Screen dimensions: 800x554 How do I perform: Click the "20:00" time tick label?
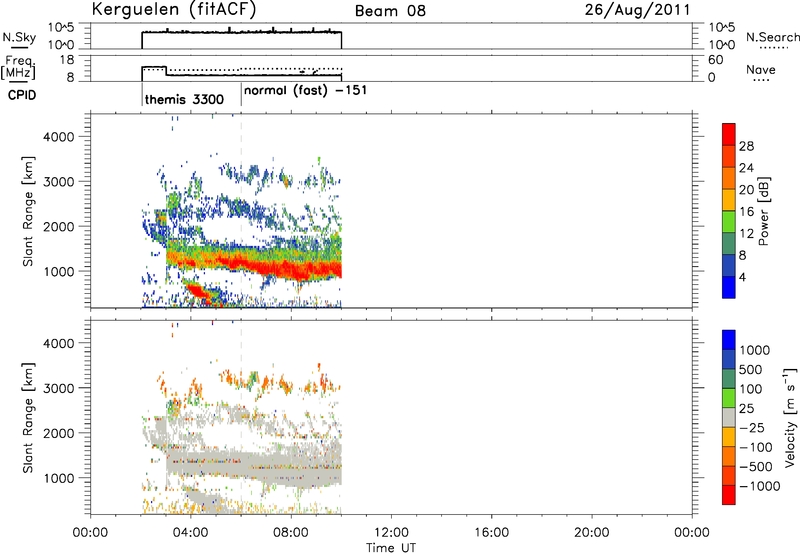pyautogui.click(x=591, y=533)
